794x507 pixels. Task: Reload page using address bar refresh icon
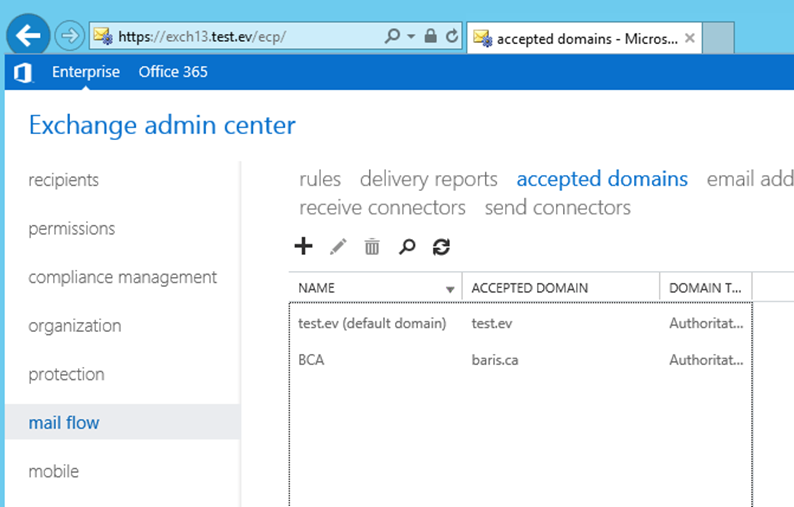452,36
